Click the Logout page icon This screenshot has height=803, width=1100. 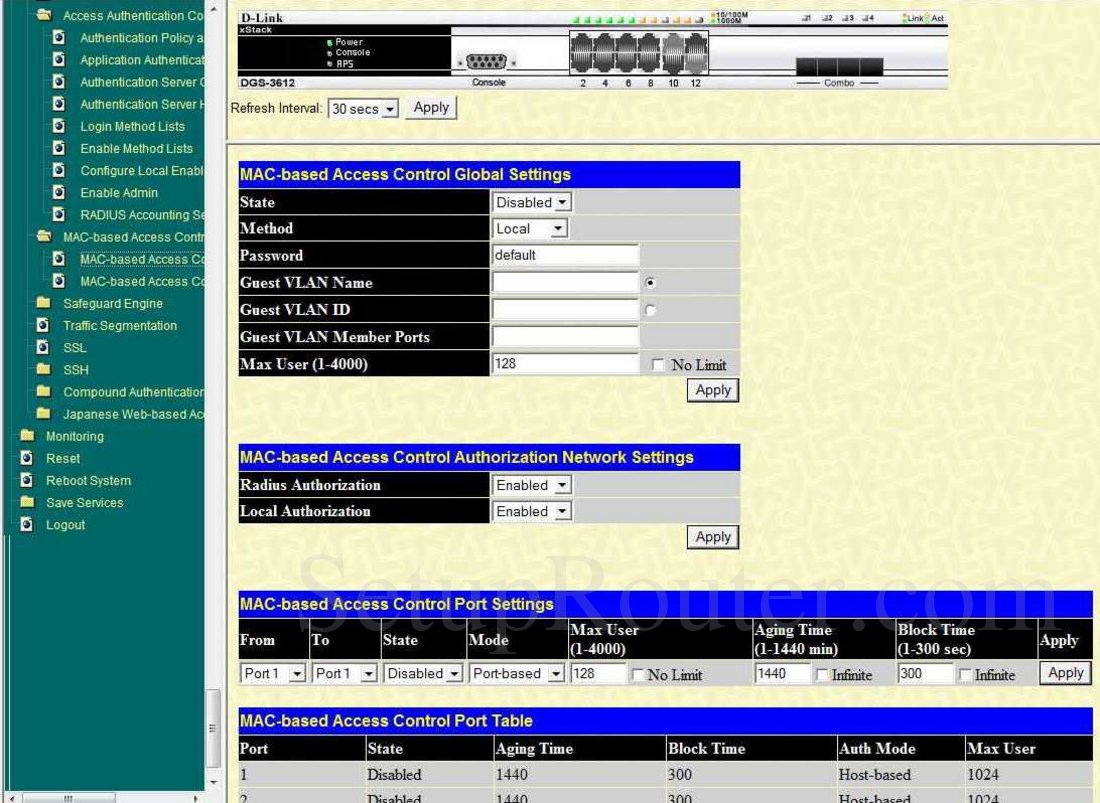(27, 525)
